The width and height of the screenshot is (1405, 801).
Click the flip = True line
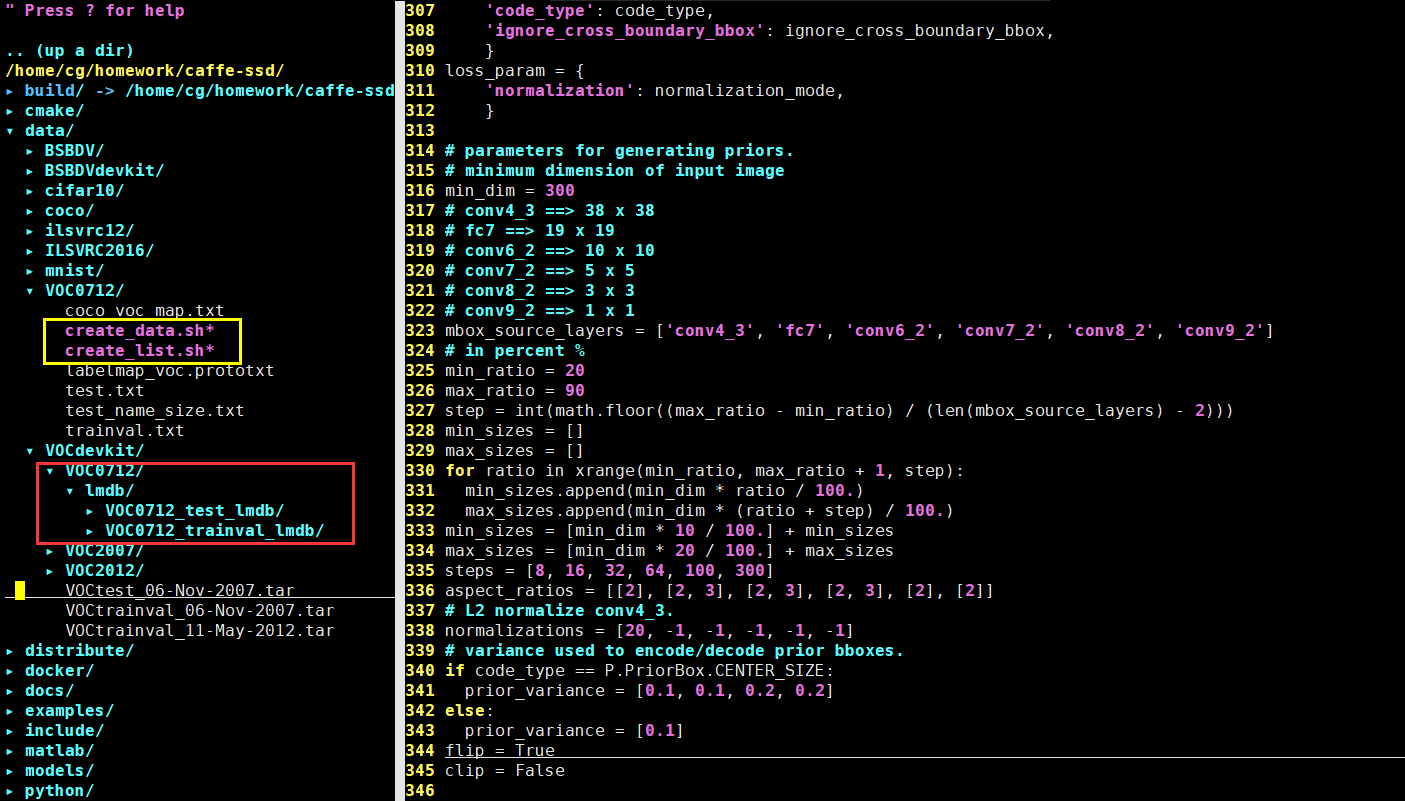500,751
